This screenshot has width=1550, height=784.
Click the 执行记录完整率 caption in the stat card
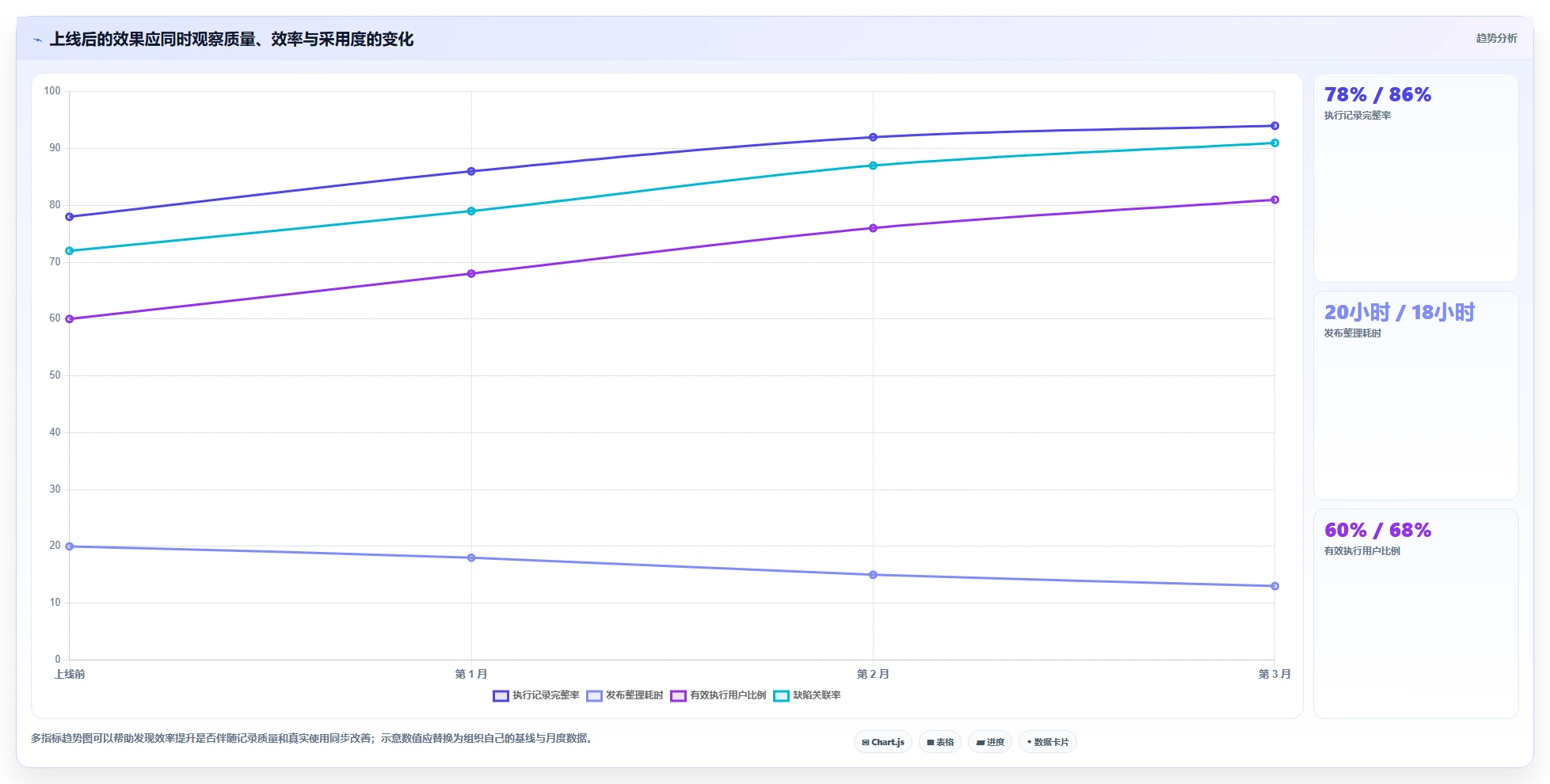(x=1358, y=116)
